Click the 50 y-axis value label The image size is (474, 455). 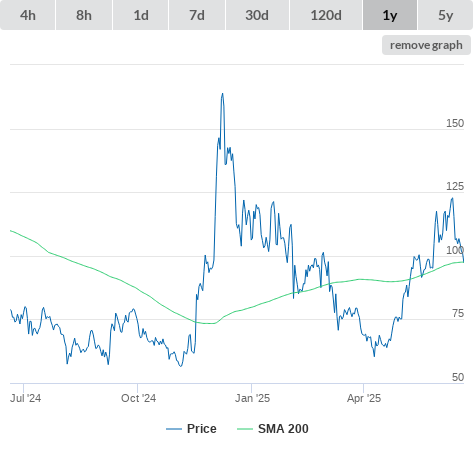(x=458, y=377)
